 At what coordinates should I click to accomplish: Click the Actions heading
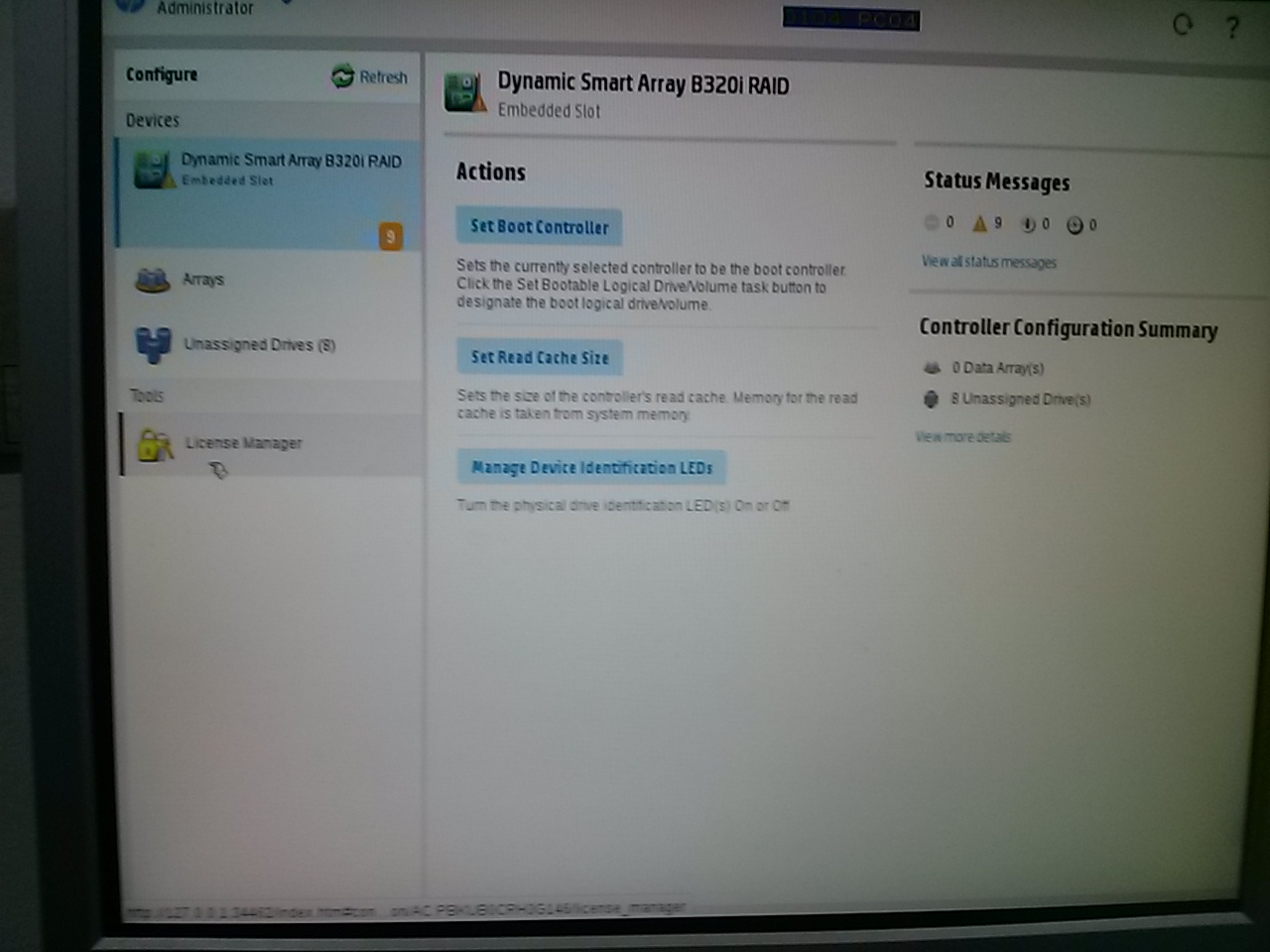490,172
